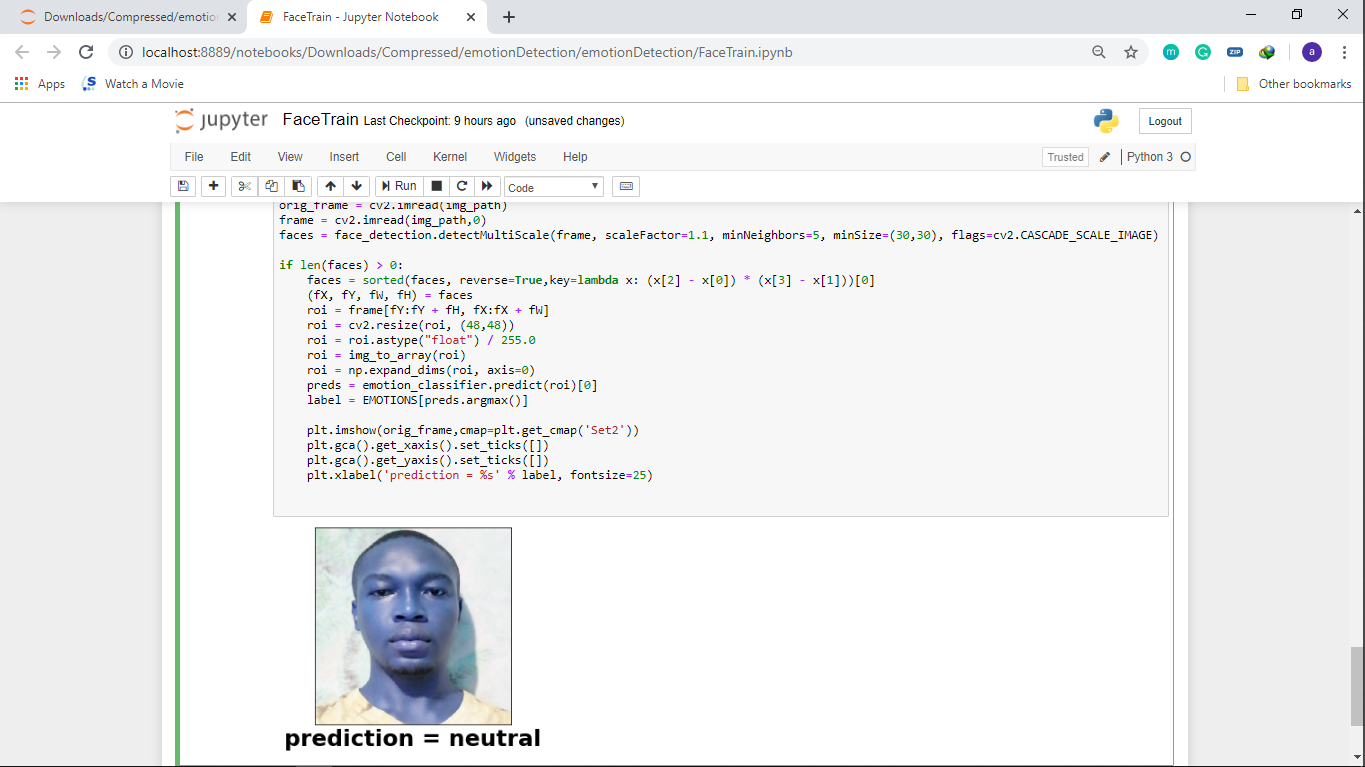Move the selected cell down
The image size is (1365, 767).
[x=356, y=186]
